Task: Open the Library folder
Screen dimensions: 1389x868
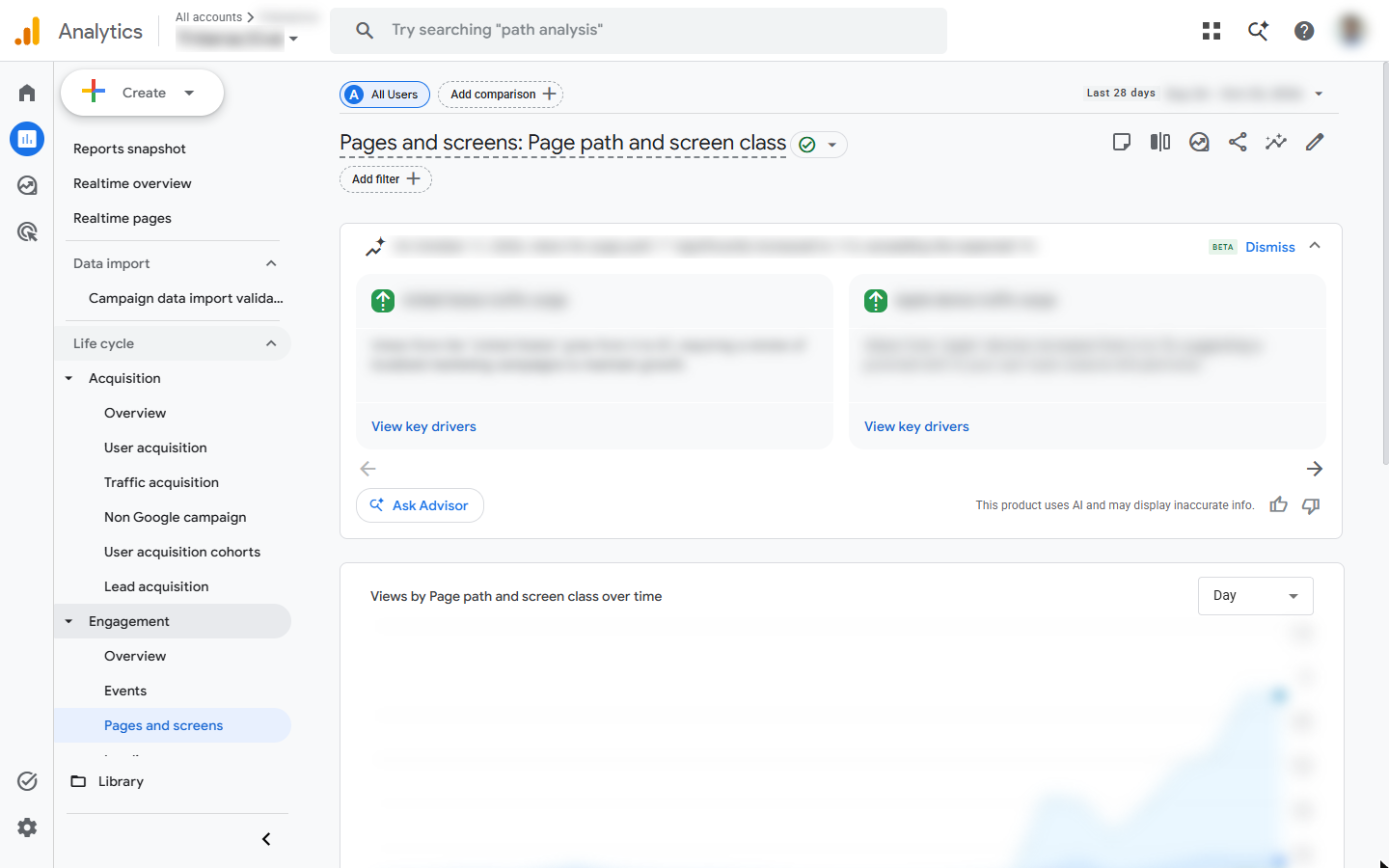Action: [x=107, y=782]
